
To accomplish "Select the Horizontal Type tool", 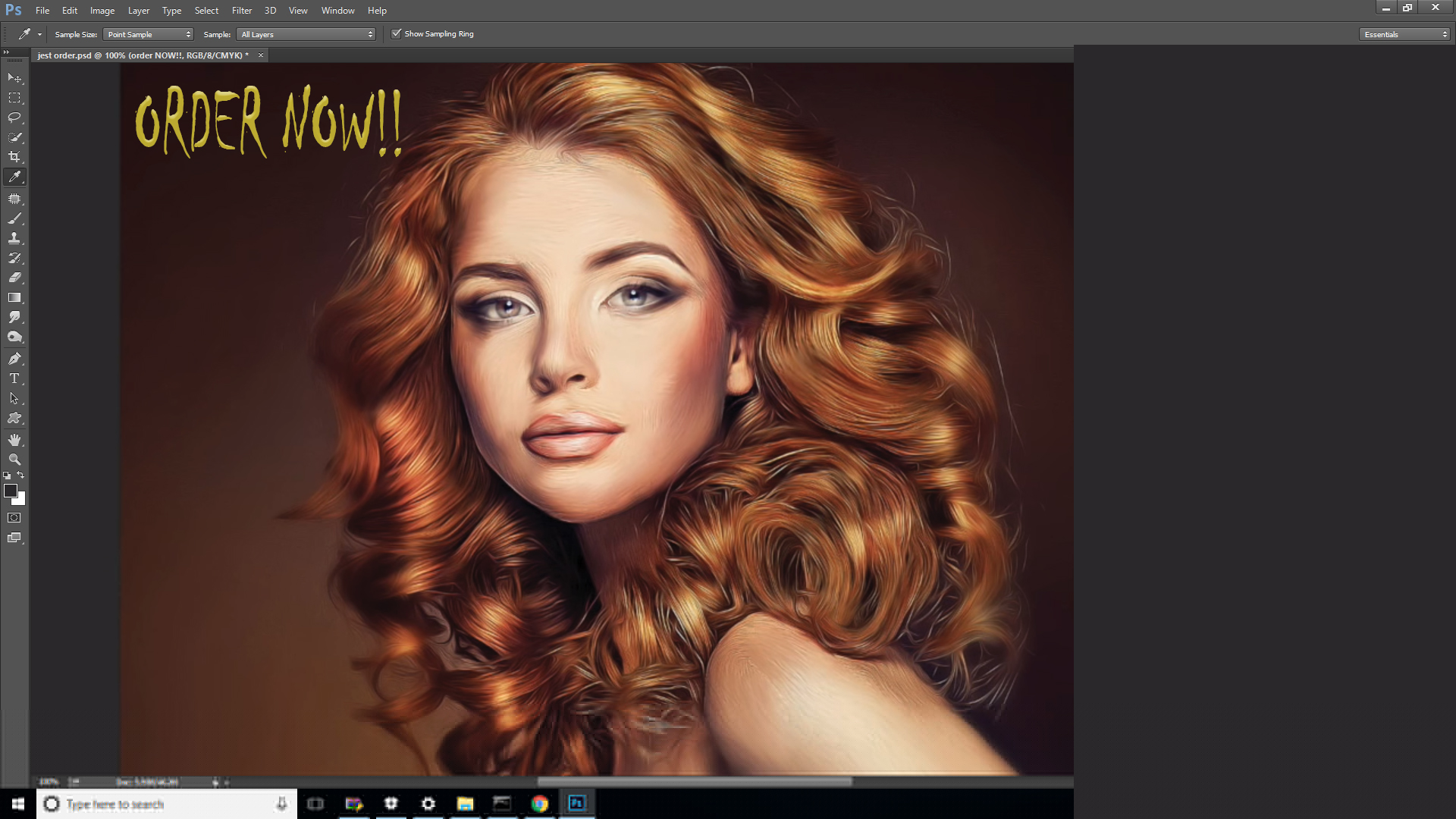I will (x=14, y=378).
